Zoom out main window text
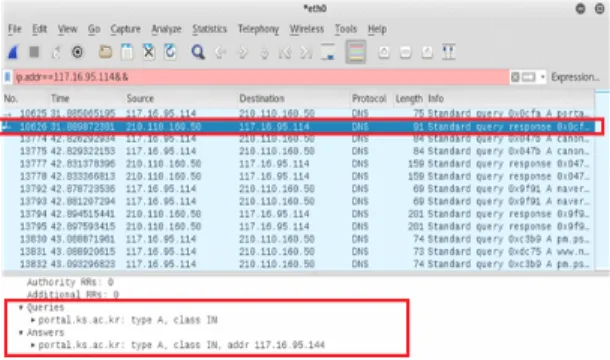Image resolution: width=610 pixels, height=360 pixels. (405, 52)
